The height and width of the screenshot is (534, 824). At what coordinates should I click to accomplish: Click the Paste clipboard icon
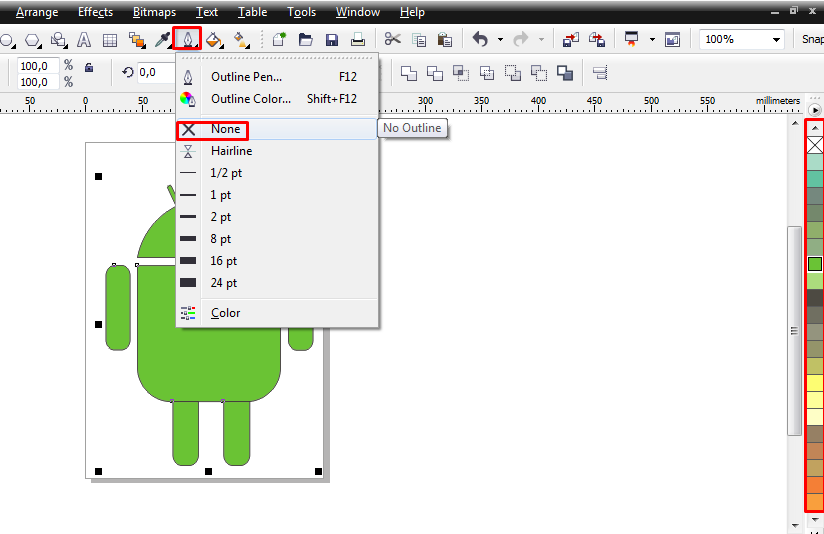pos(445,40)
